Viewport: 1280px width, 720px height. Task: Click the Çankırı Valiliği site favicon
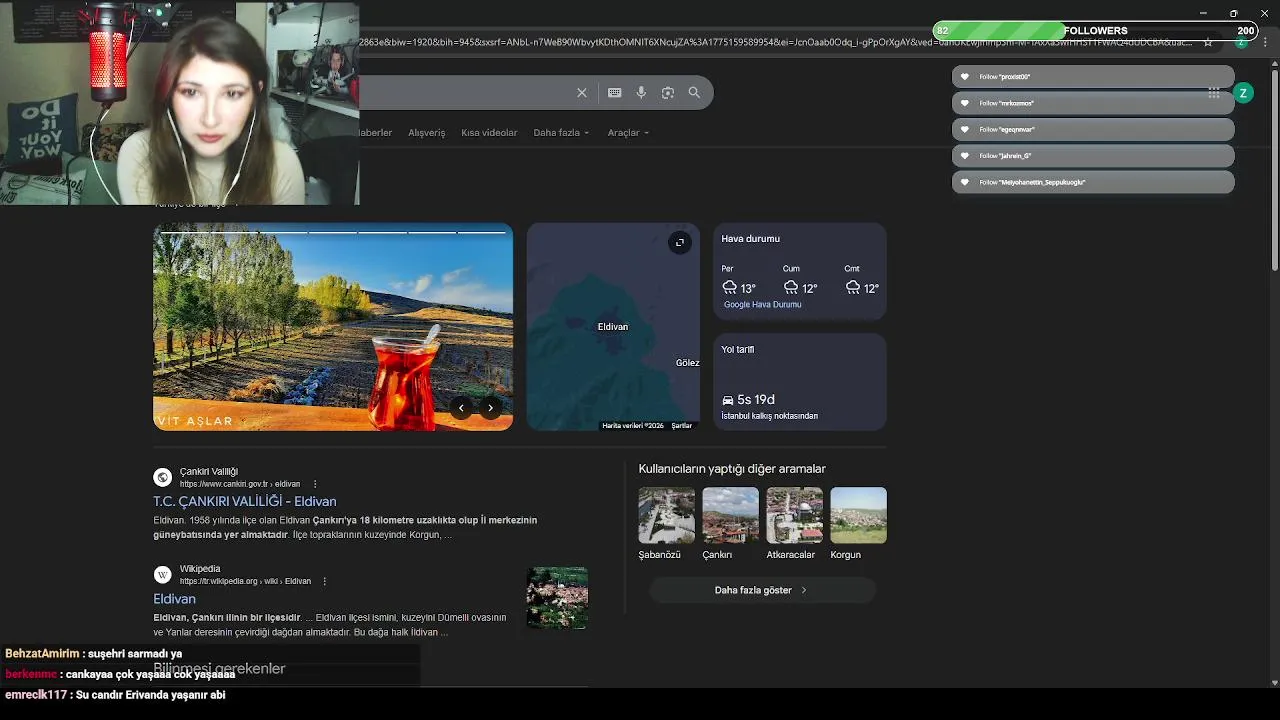tap(162, 477)
